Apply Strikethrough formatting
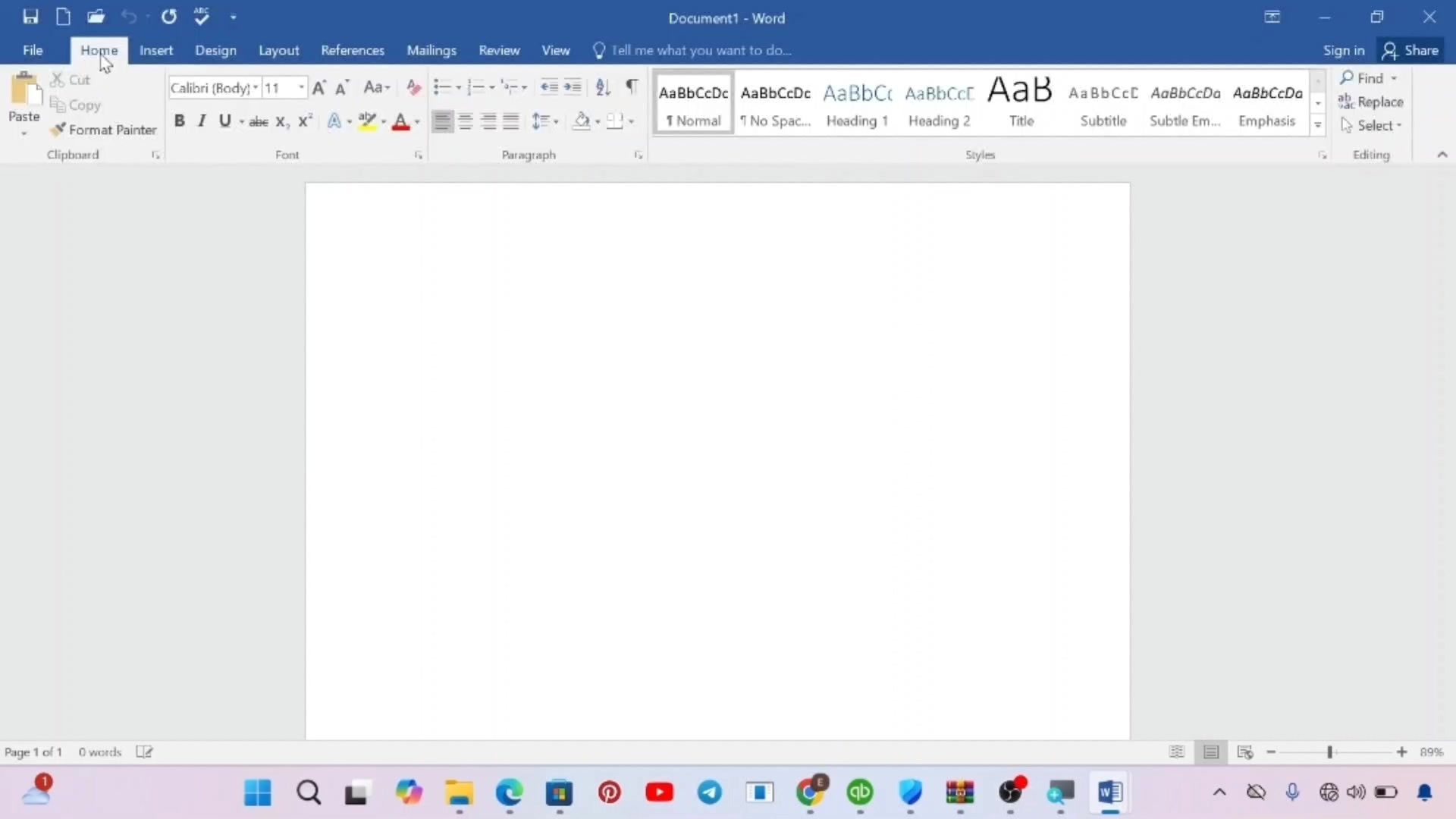The height and width of the screenshot is (819, 1456). (x=259, y=121)
